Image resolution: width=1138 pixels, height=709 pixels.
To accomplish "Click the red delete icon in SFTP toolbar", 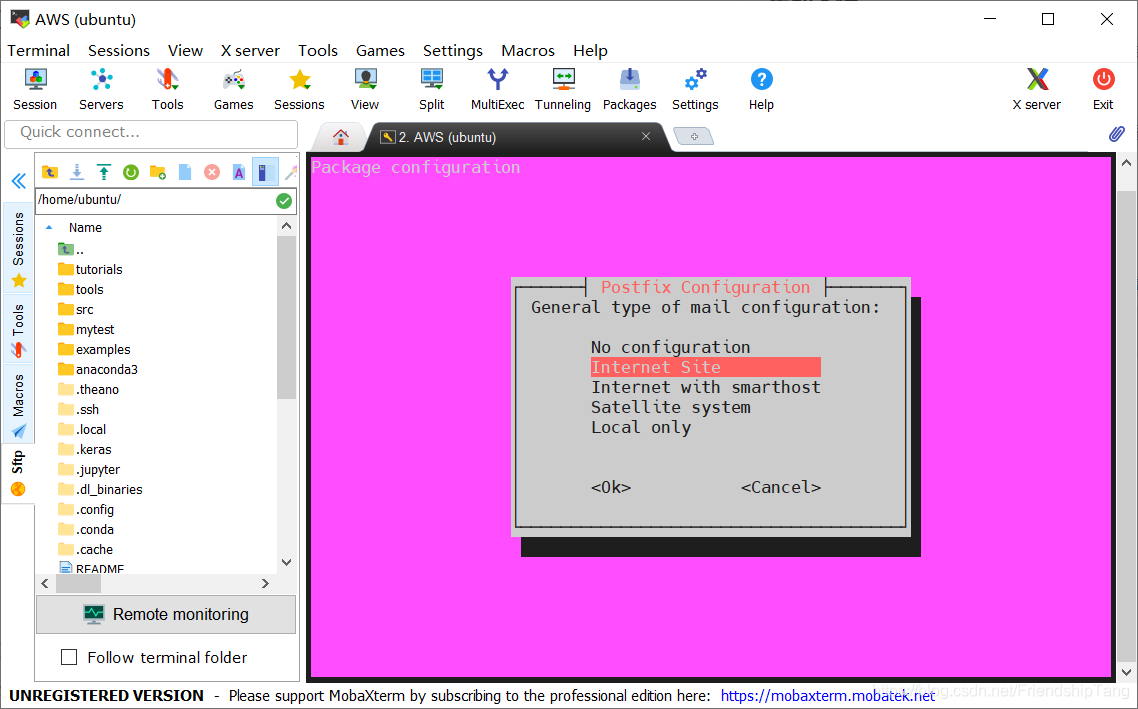I will click(x=212, y=172).
